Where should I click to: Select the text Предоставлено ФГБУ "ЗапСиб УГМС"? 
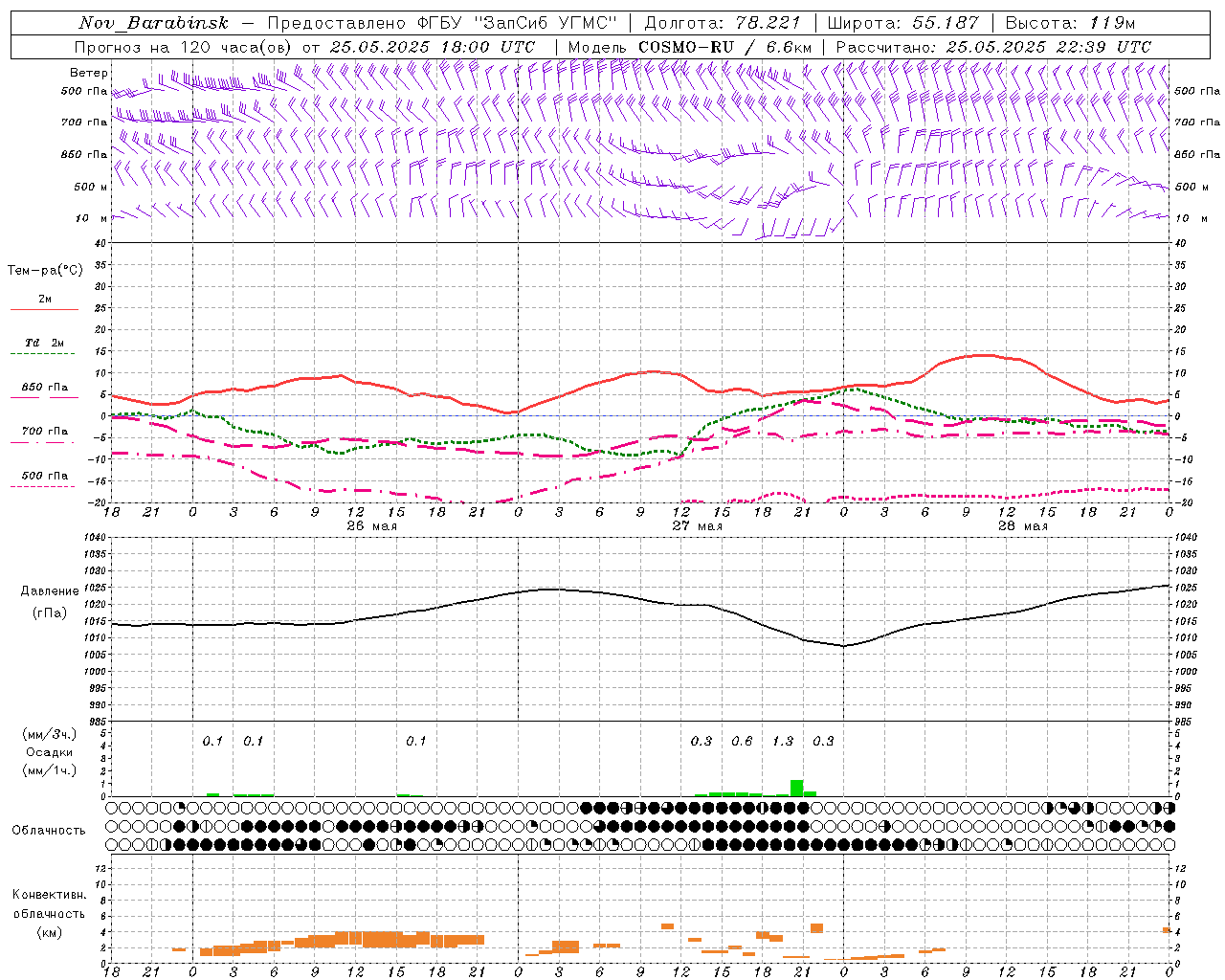tap(442, 23)
